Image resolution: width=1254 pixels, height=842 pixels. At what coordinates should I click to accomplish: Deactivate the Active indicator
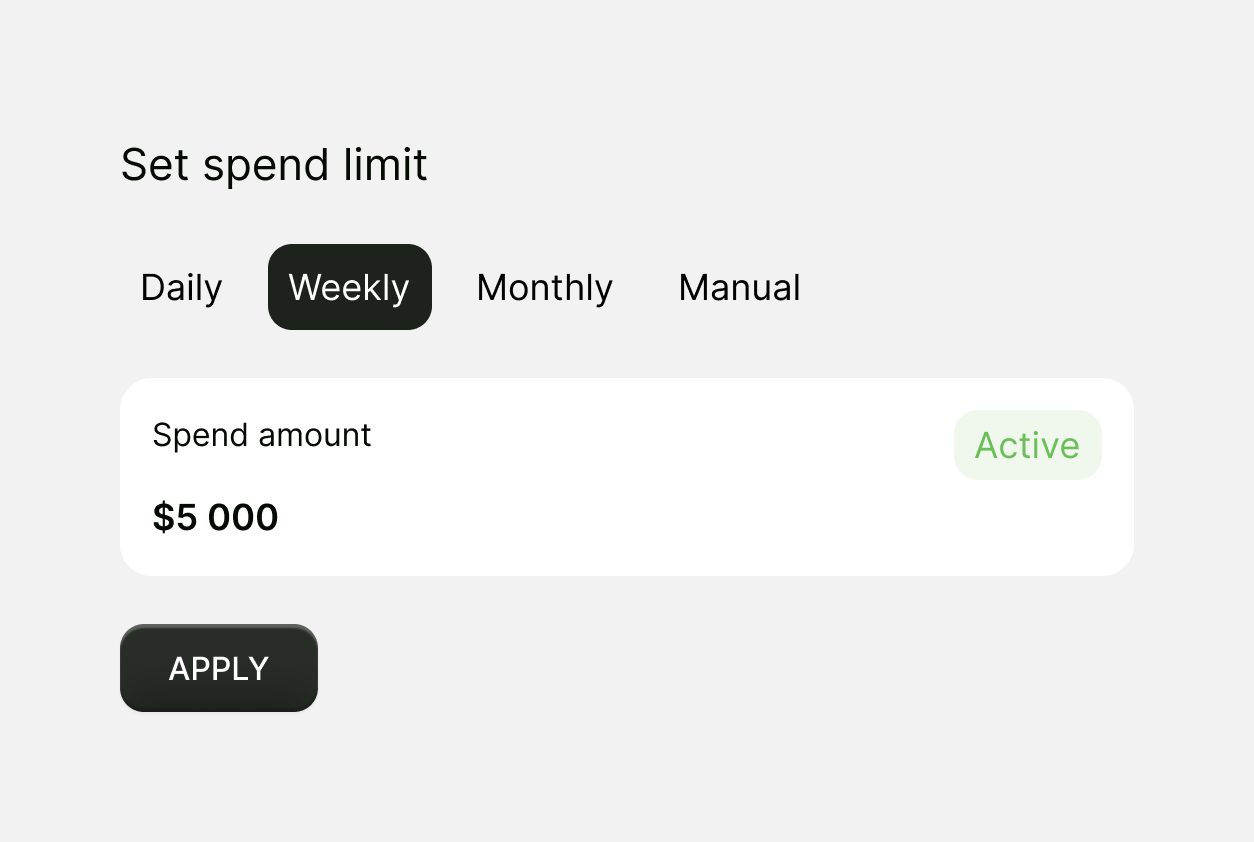click(x=1027, y=445)
